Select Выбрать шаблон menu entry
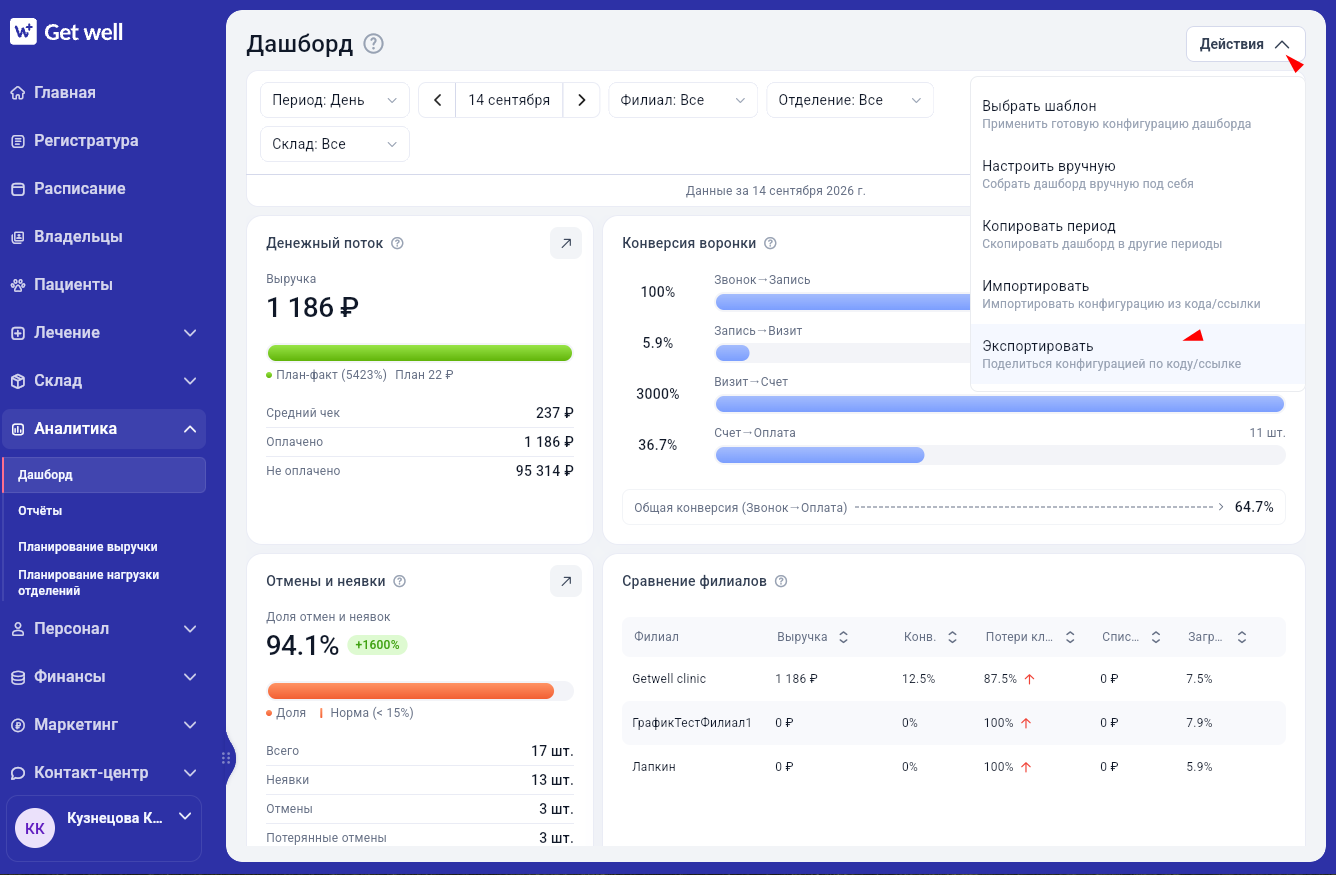This screenshot has height=875, width=1336. pyautogui.click(x=1138, y=114)
